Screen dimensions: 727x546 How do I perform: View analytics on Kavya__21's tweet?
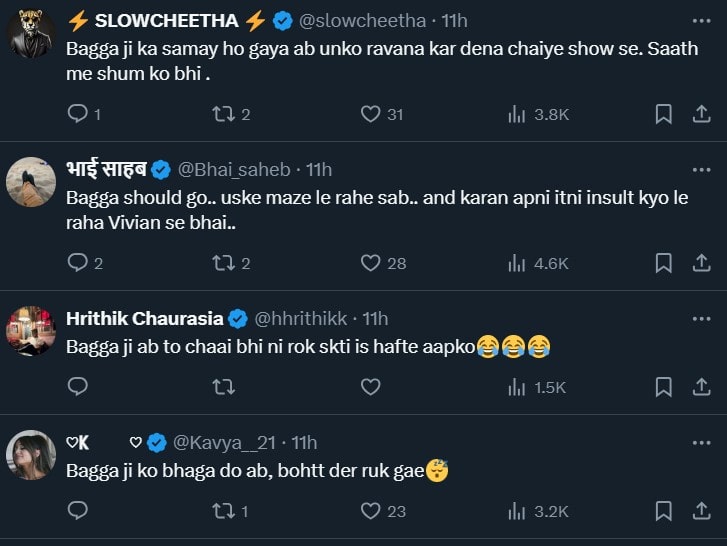point(517,511)
